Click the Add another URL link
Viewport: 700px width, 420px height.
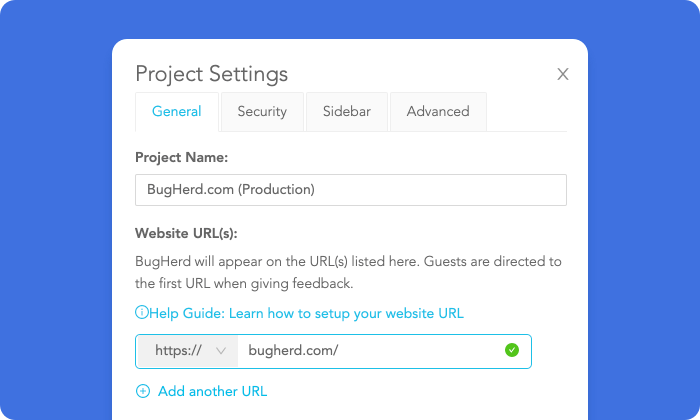[212, 391]
